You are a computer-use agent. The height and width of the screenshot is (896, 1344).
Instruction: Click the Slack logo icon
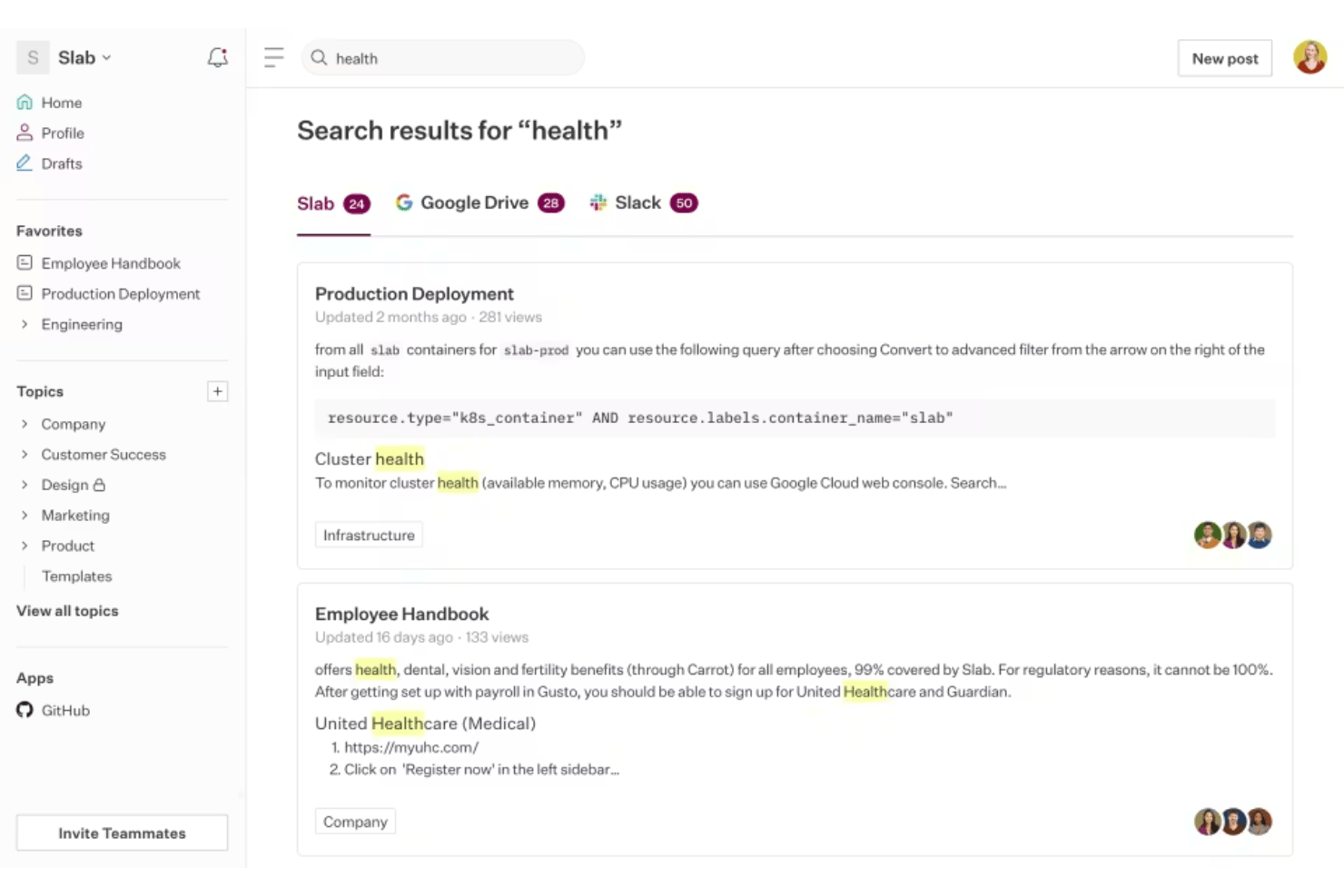coord(598,202)
